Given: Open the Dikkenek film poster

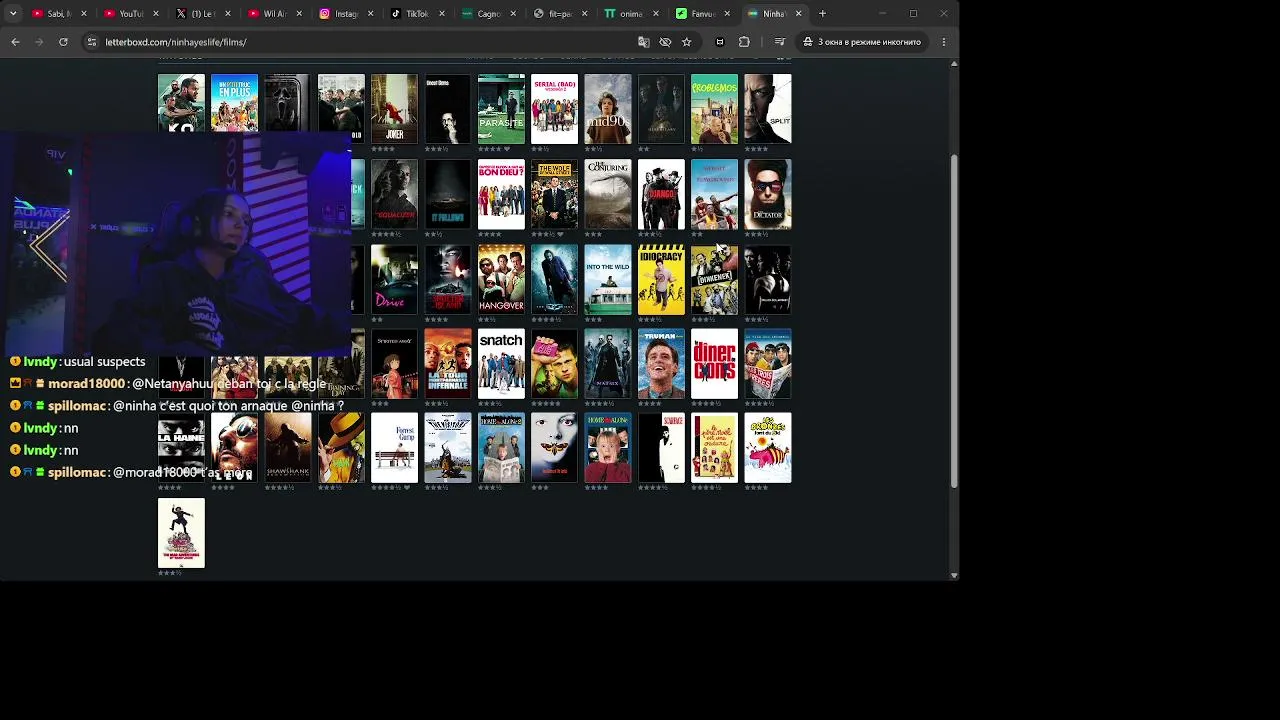Looking at the screenshot, I should click(714, 279).
